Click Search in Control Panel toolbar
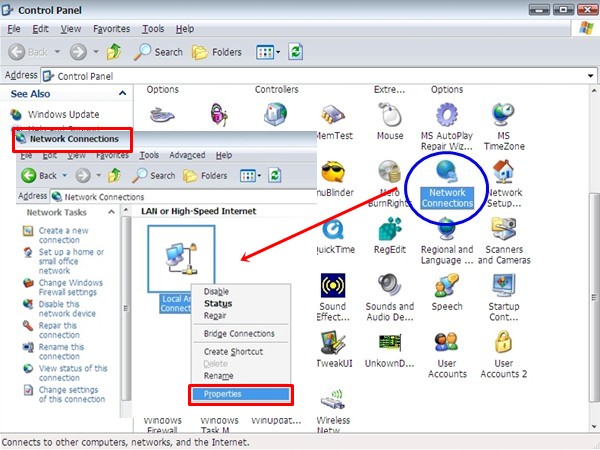Image resolution: width=600 pixels, height=450 pixels. [x=158, y=52]
